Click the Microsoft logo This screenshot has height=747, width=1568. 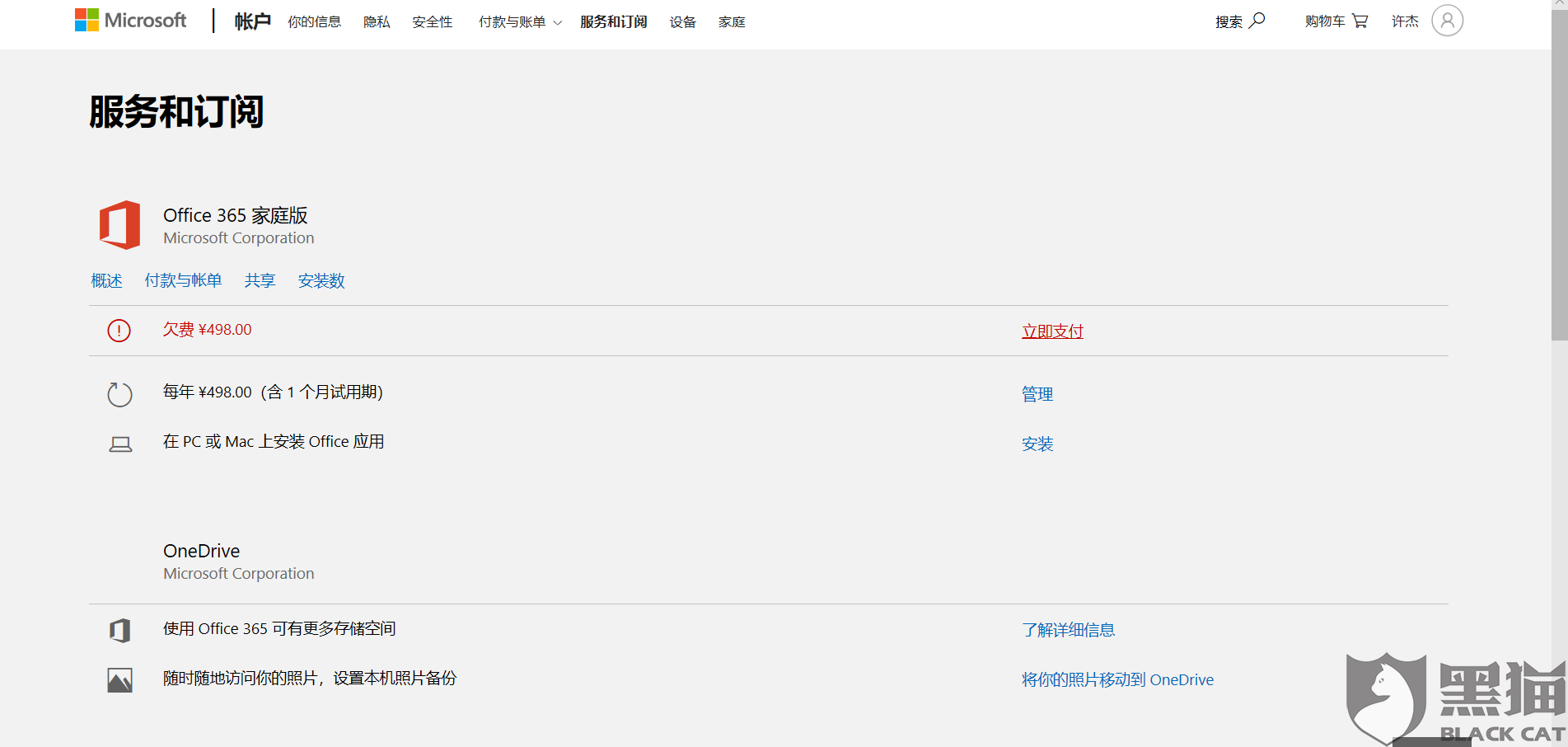coord(130,20)
